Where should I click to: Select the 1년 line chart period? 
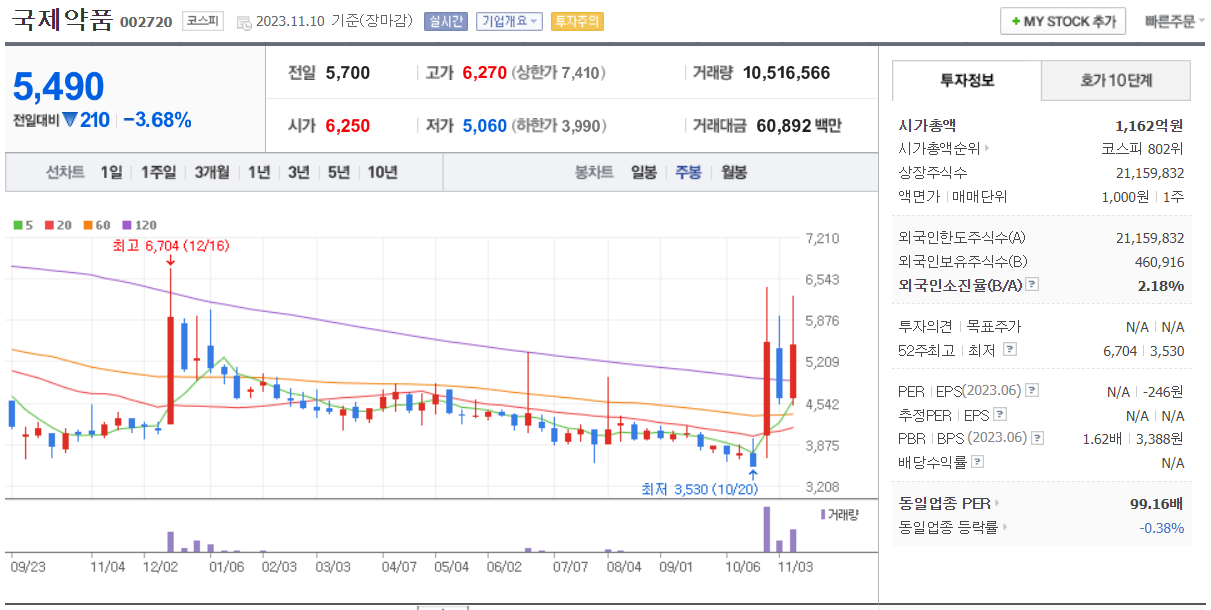click(259, 172)
